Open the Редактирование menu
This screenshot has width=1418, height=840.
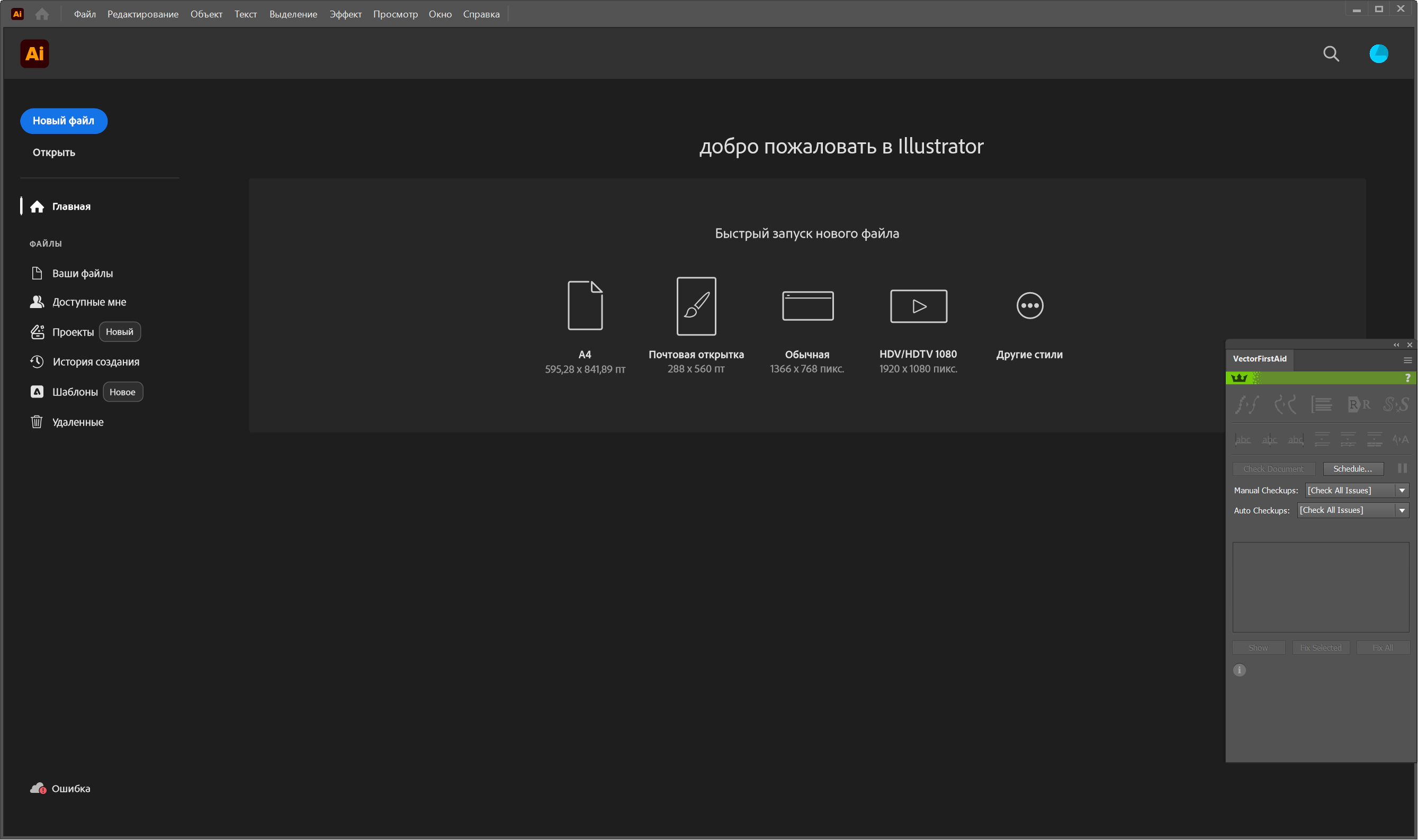(142, 14)
